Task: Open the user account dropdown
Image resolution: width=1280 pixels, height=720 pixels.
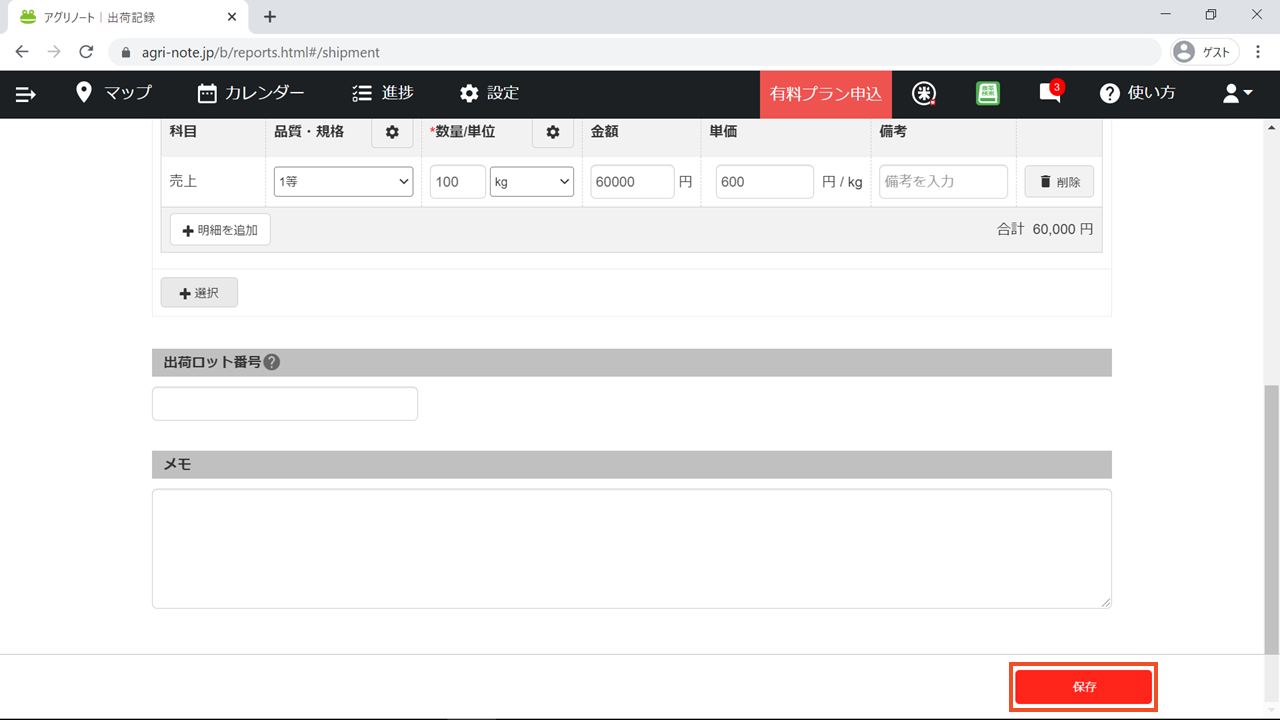Action: coord(1238,93)
